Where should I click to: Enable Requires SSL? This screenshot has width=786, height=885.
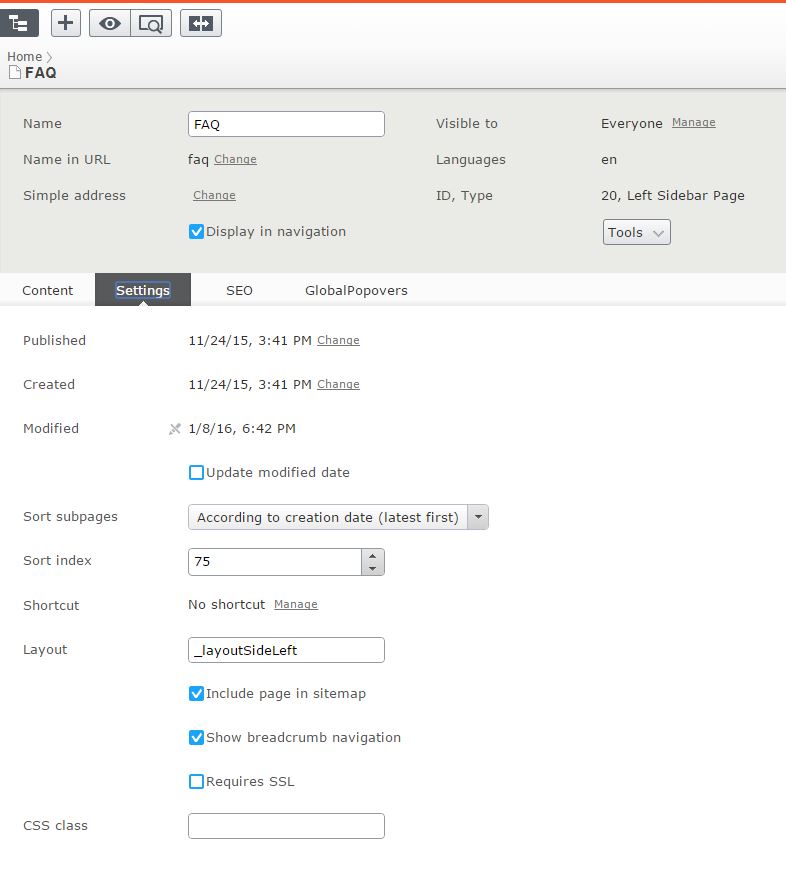click(196, 781)
